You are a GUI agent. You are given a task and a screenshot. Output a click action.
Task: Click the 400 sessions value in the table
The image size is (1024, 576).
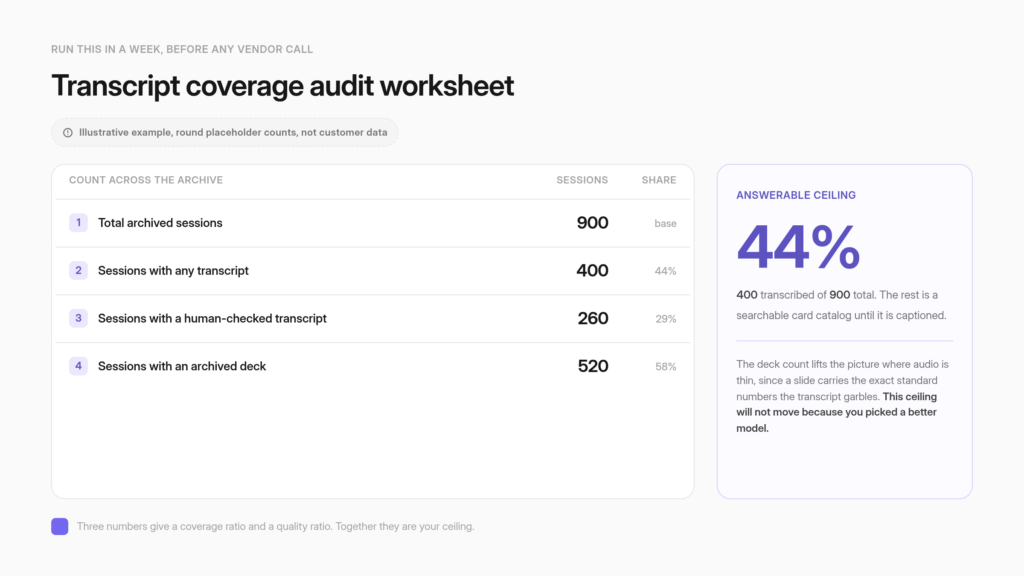point(592,270)
